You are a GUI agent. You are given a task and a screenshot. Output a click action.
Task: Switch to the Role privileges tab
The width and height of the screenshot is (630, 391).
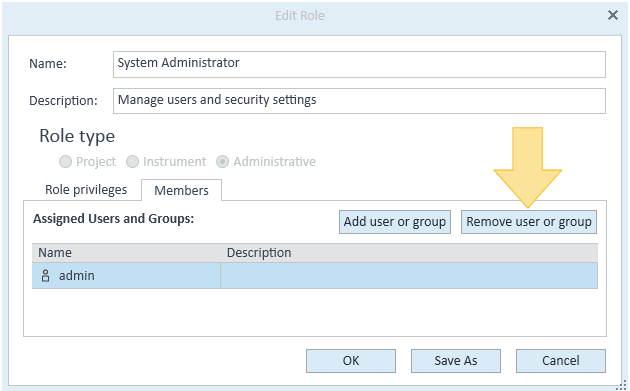pyautogui.click(x=86, y=190)
